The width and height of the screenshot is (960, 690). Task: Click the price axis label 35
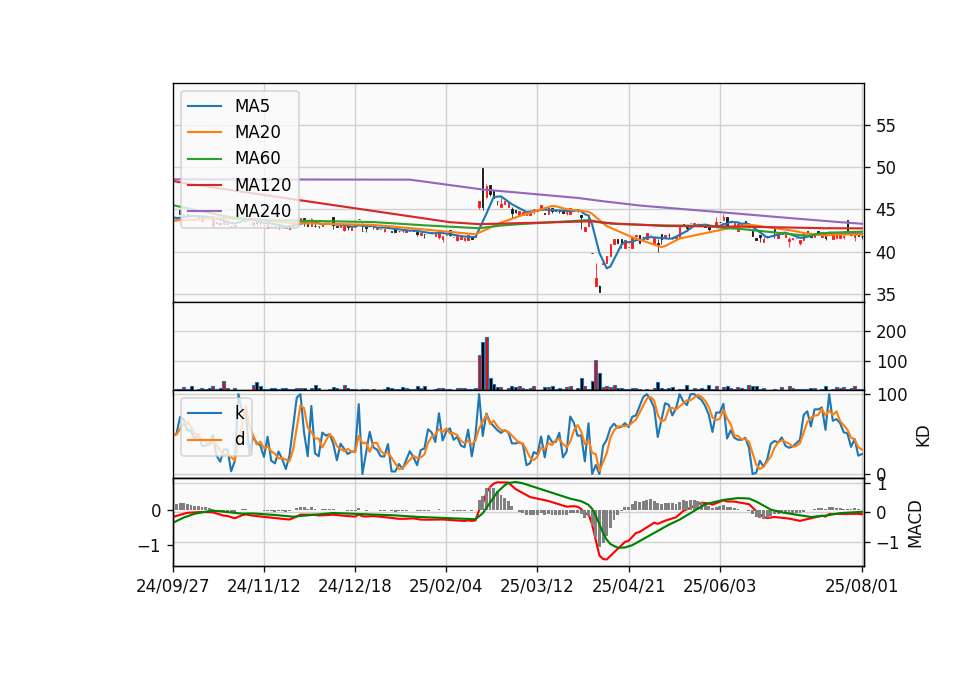click(x=885, y=295)
